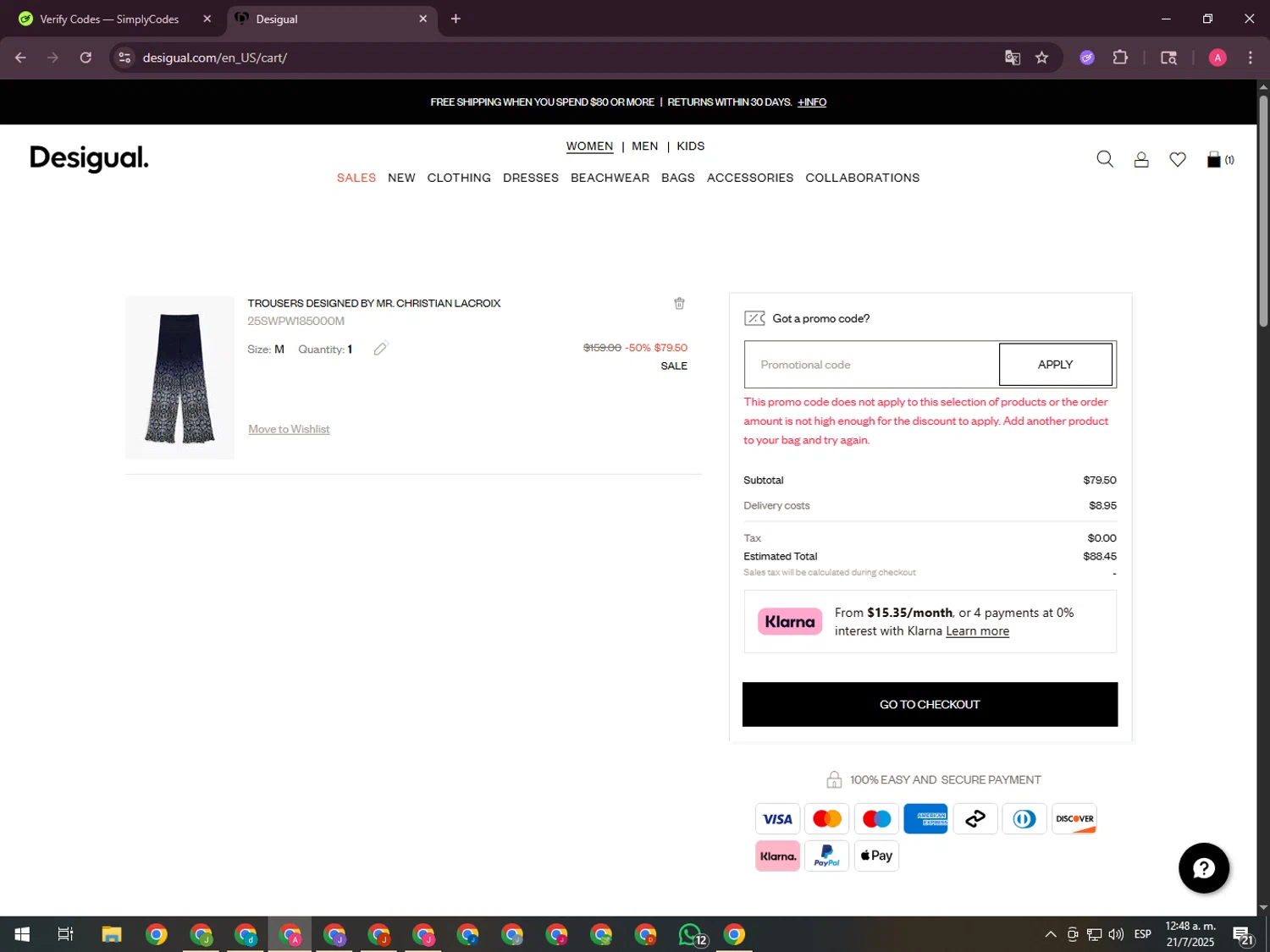The height and width of the screenshot is (952, 1270).
Task: Click the Diners Club payment icon
Action: click(x=1024, y=818)
